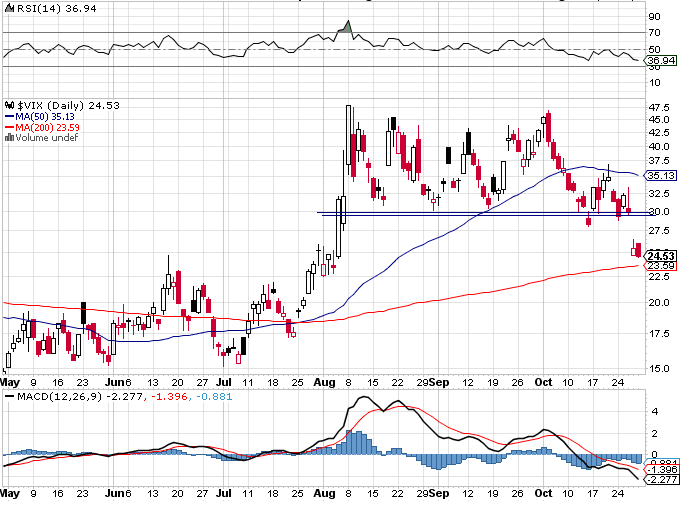The width and height of the screenshot is (685, 506).
Task: Click the RSI indicator icon beside RSI(14)
Action: click(x=10, y=8)
